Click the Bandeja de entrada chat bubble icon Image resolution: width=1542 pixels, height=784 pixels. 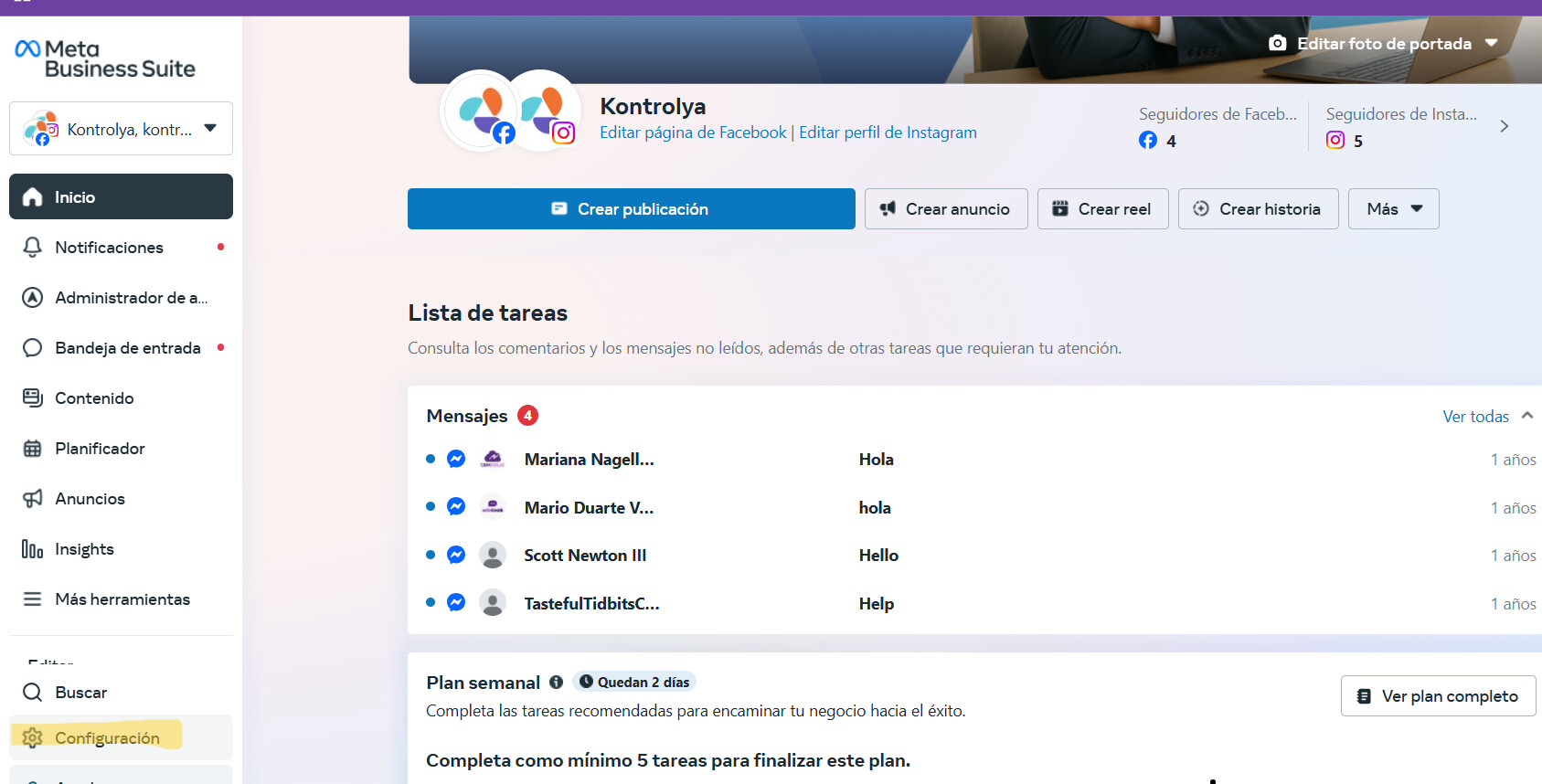(x=32, y=347)
